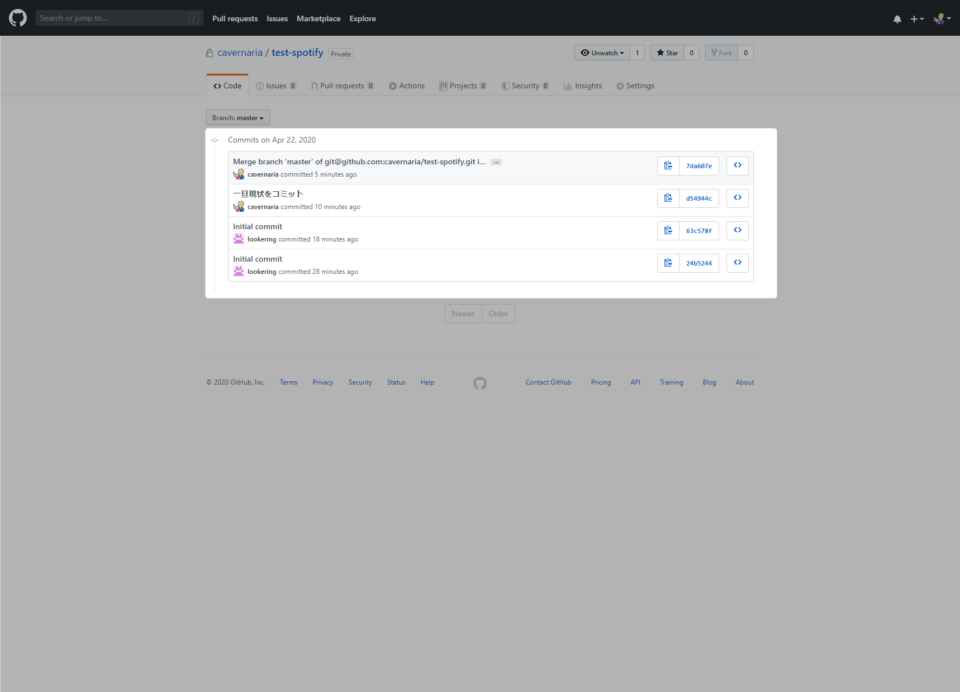Browse repository at commit 24b5244
The image size is (960, 692).
pyautogui.click(x=737, y=262)
